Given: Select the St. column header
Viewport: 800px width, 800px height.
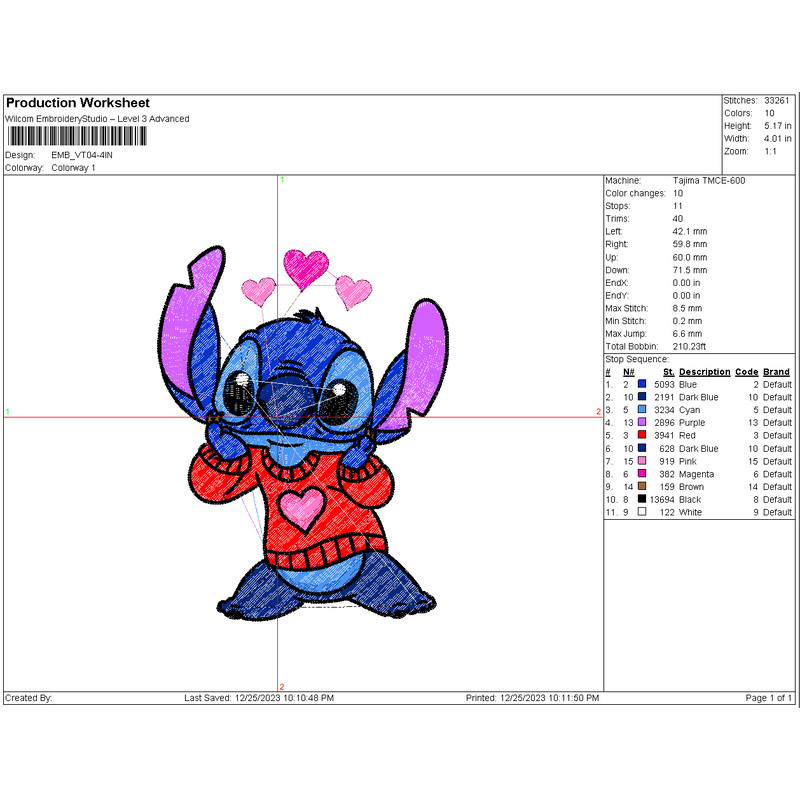Looking at the screenshot, I should pos(668,371).
